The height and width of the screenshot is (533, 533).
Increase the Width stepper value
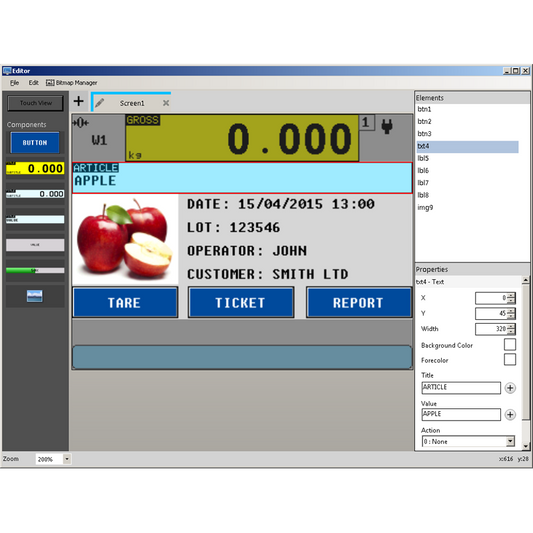tap(511, 326)
